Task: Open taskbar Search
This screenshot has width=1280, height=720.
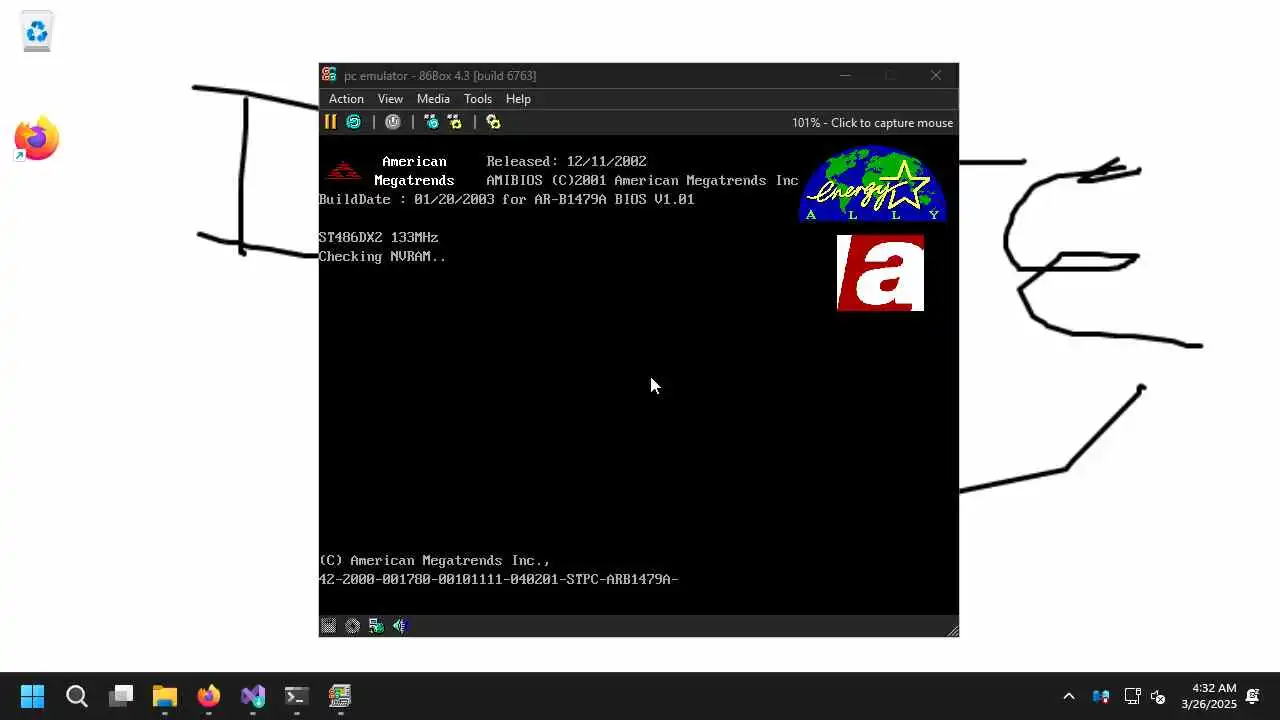Action: 77,696
